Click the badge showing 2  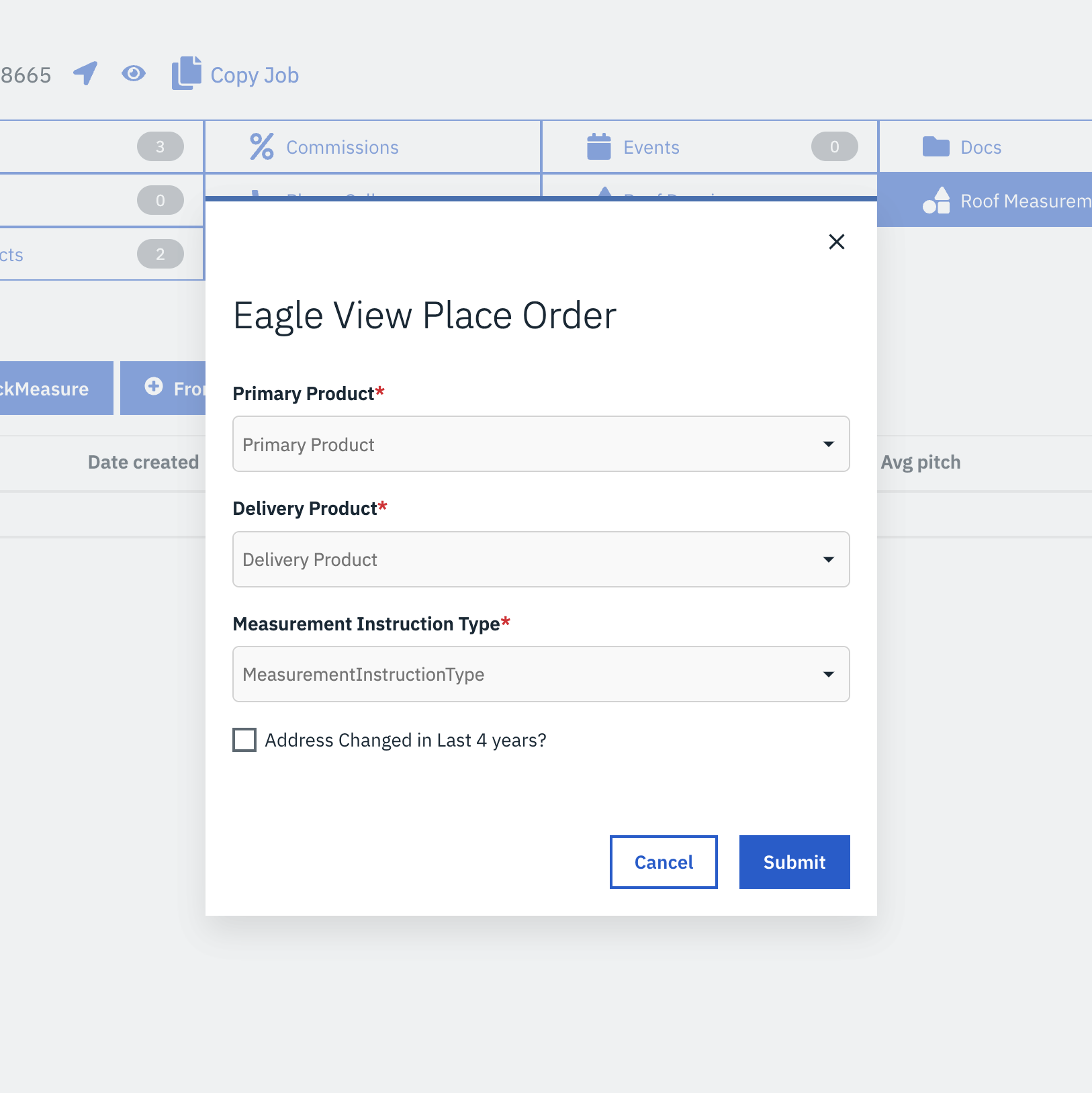click(x=160, y=254)
